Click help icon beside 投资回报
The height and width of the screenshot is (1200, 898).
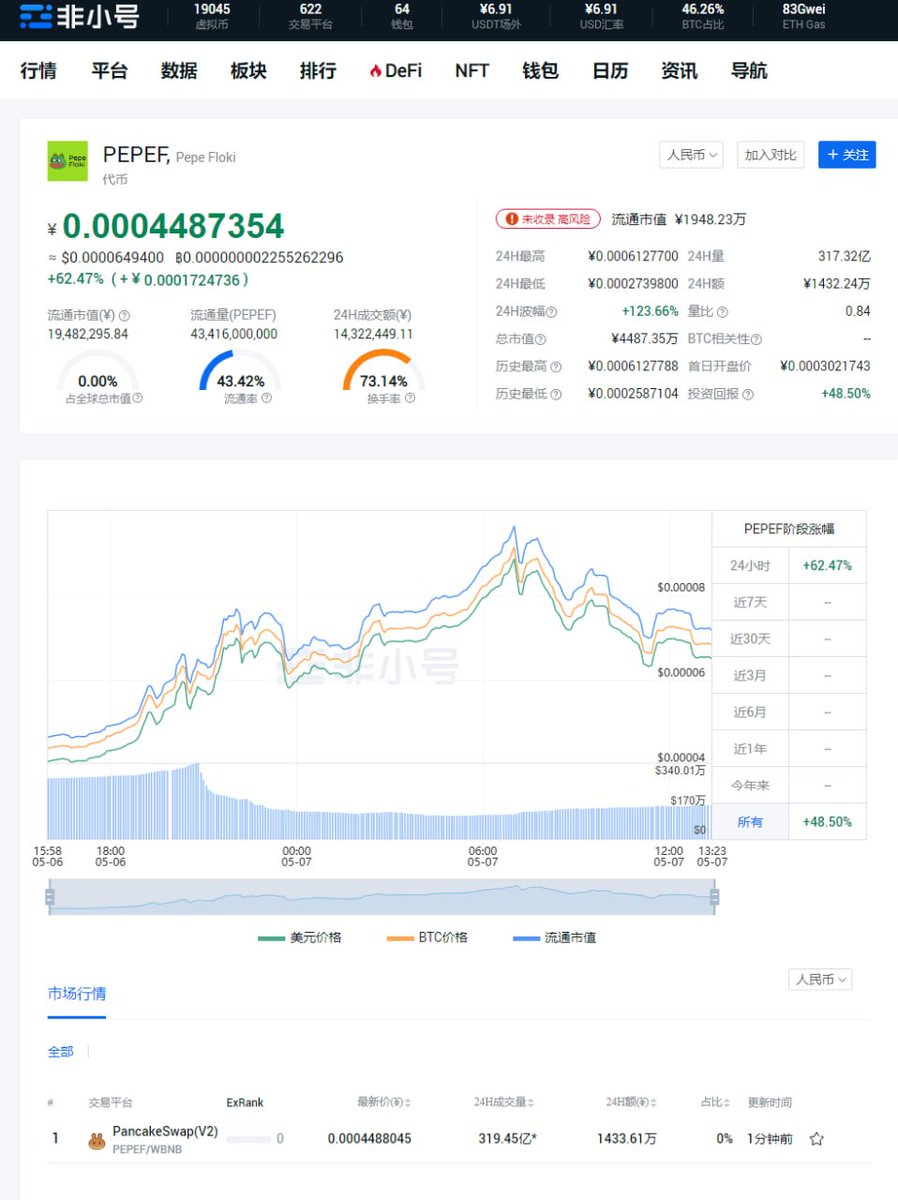click(x=748, y=394)
